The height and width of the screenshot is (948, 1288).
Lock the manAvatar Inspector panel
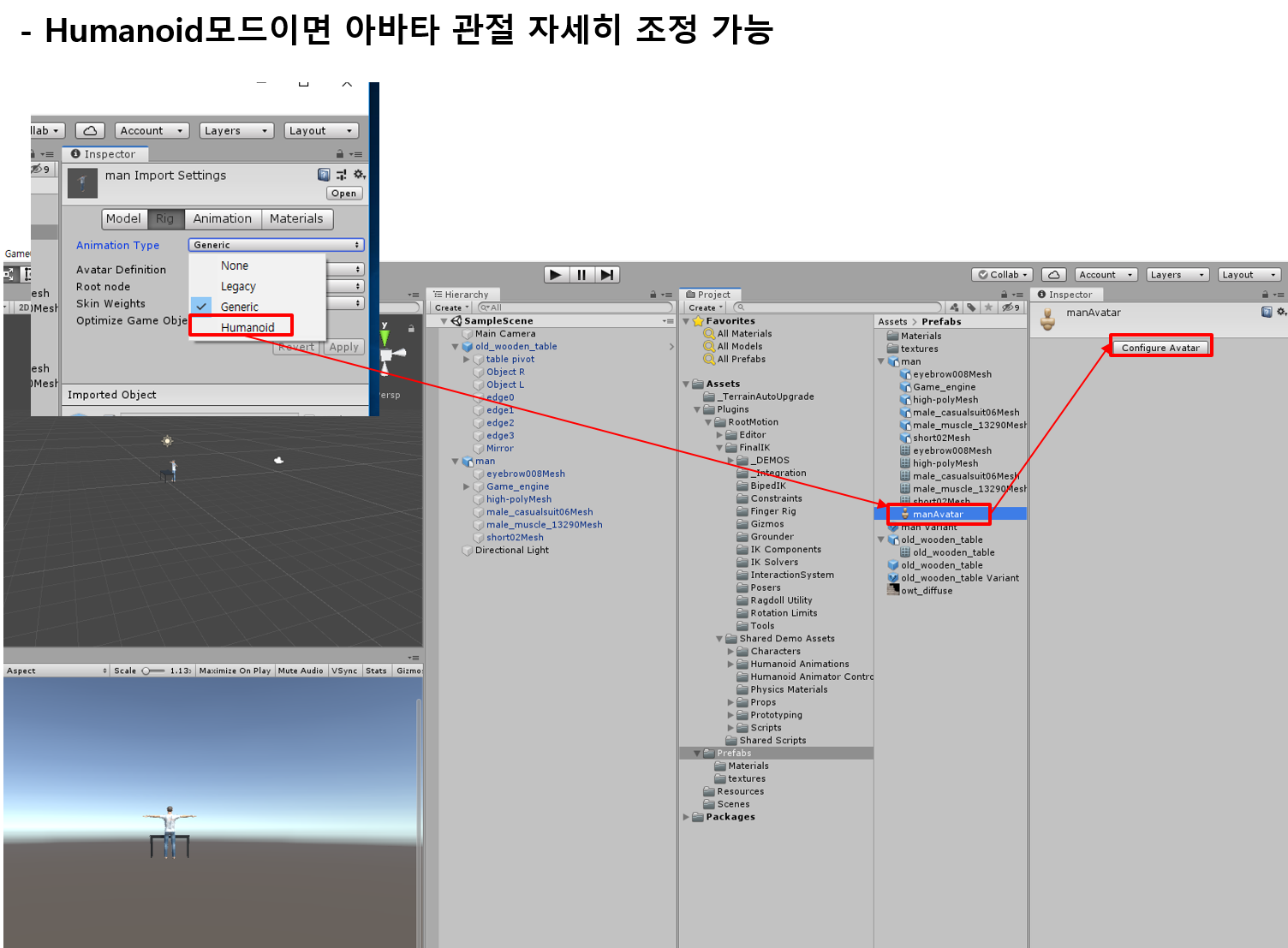point(1265,295)
